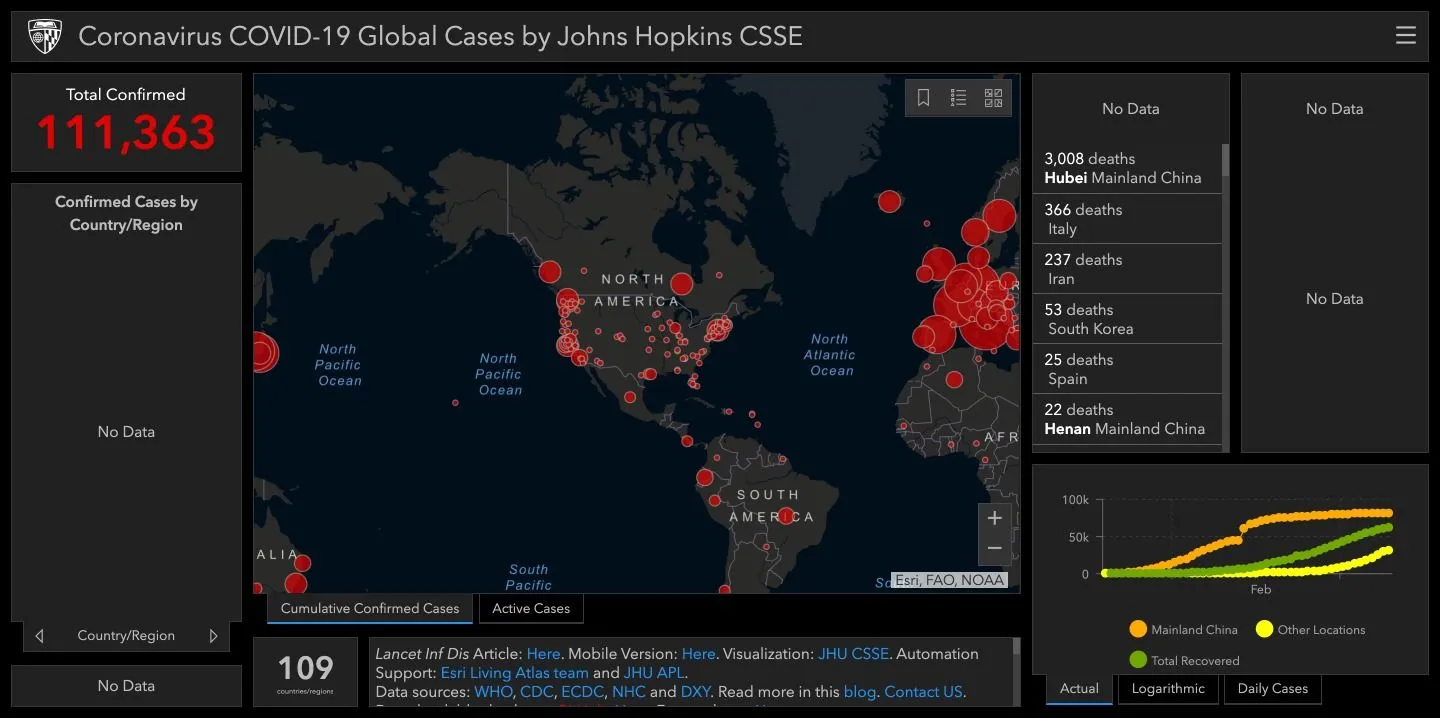Image resolution: width=1440 pixels, height=718 pixels.
Task: Select the Logarithmic chart tab
Action: (x=1169, y=688)
